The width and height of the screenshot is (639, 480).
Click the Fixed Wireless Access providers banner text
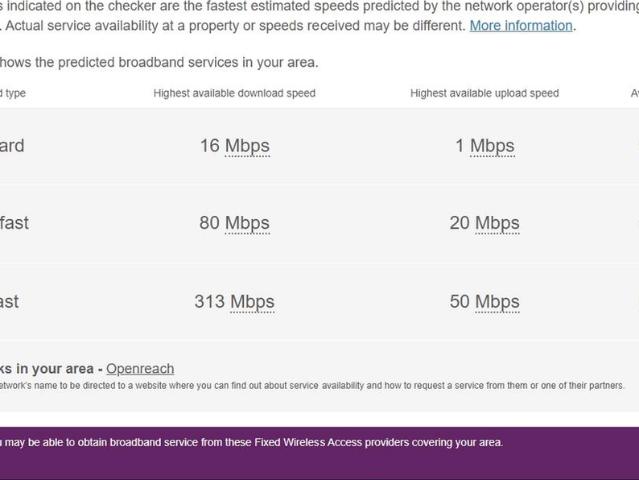click(252, 442)
